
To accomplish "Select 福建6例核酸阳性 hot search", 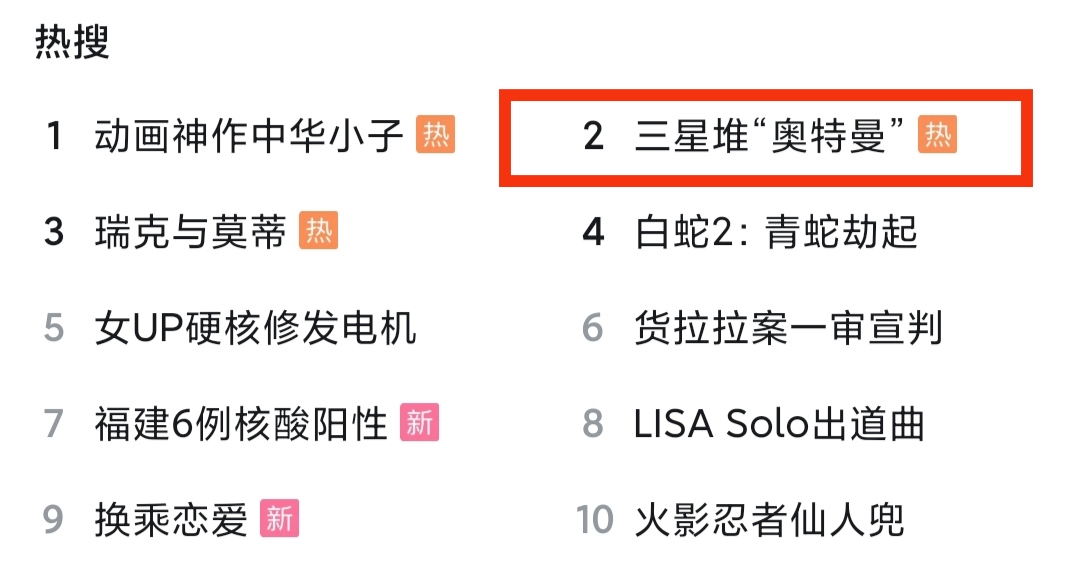I will [x=241, y=424].
